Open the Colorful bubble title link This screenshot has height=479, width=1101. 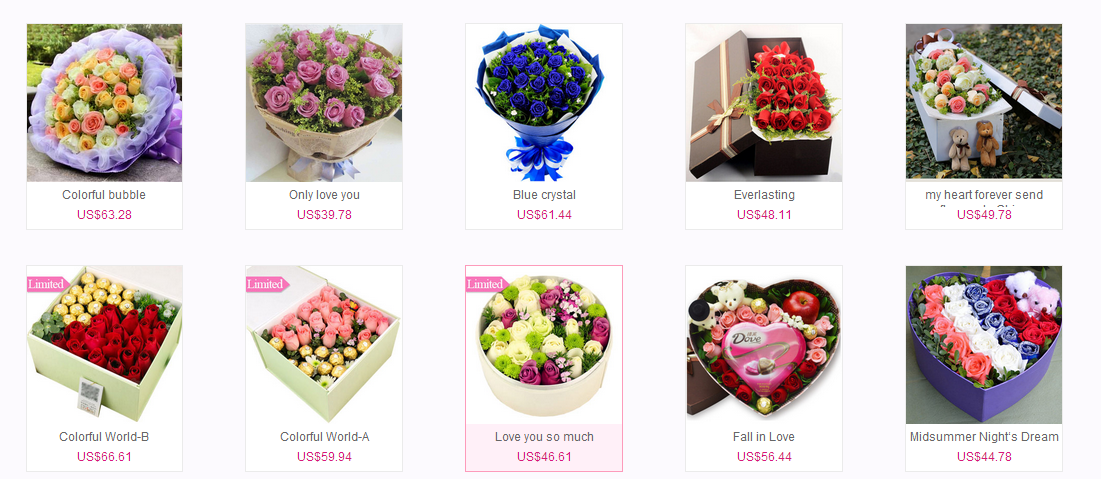[x=104, y=195]
